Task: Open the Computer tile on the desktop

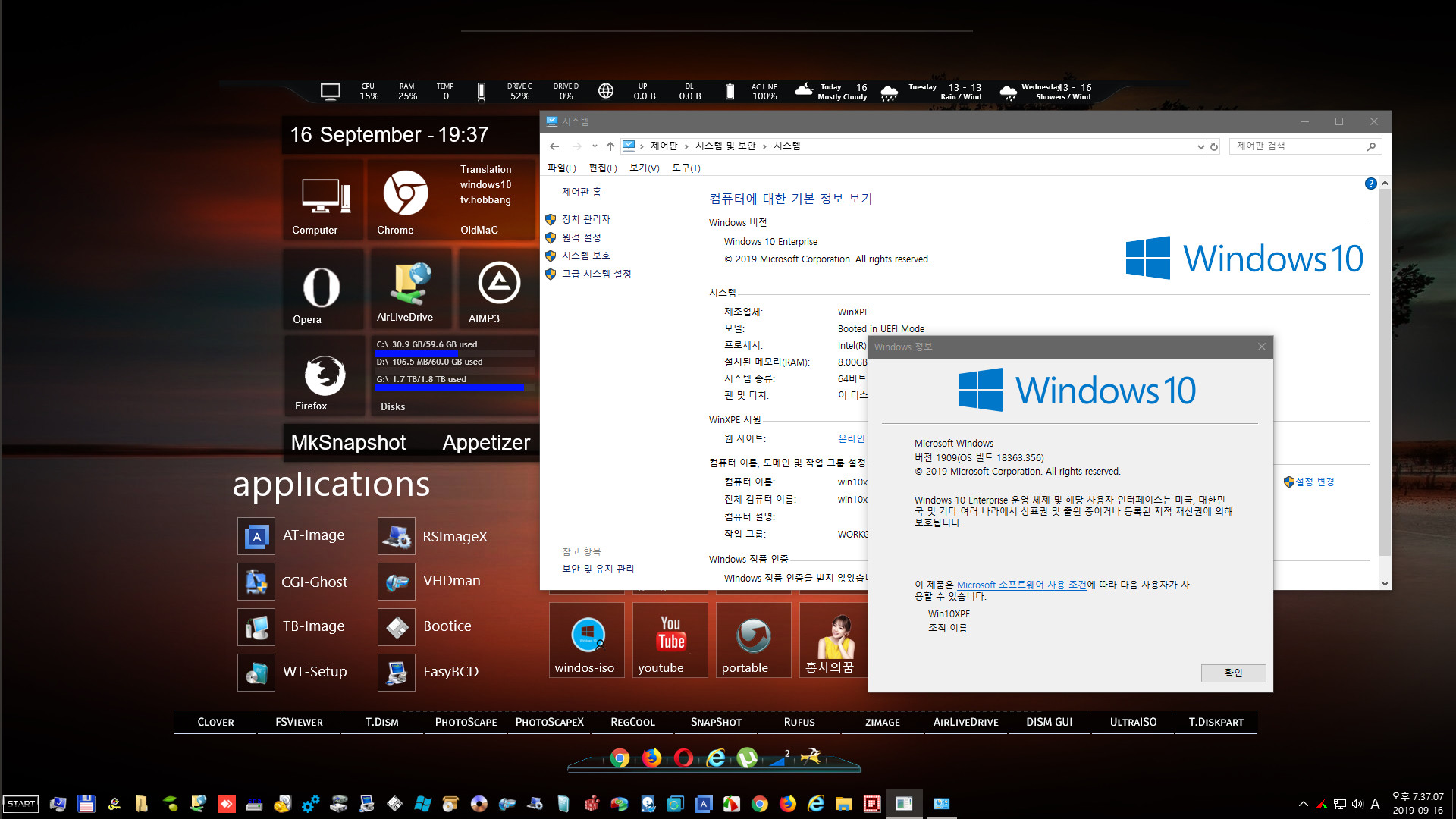Action: 324,201
